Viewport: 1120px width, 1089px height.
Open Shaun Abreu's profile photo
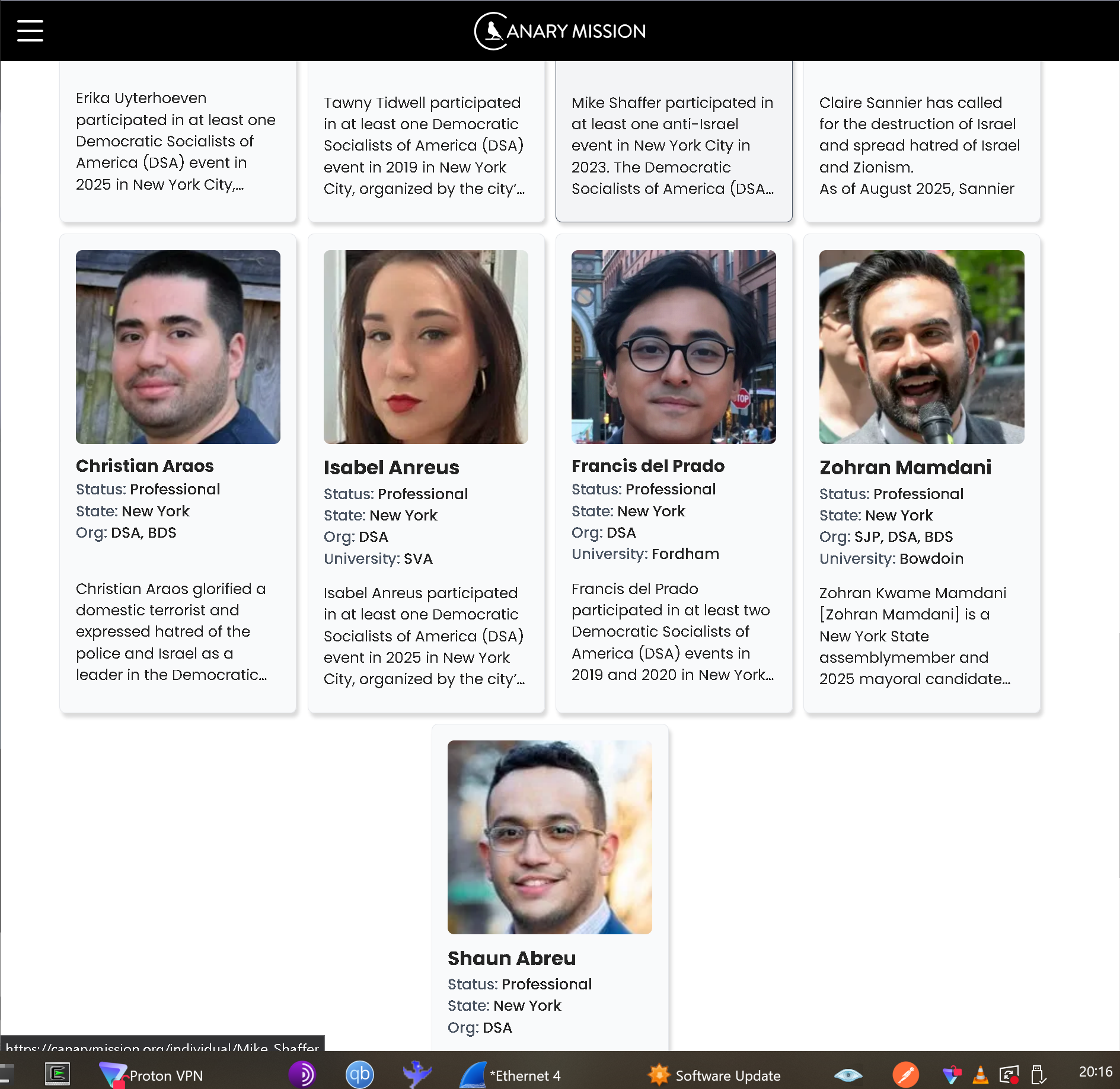[x=550, y=837]
